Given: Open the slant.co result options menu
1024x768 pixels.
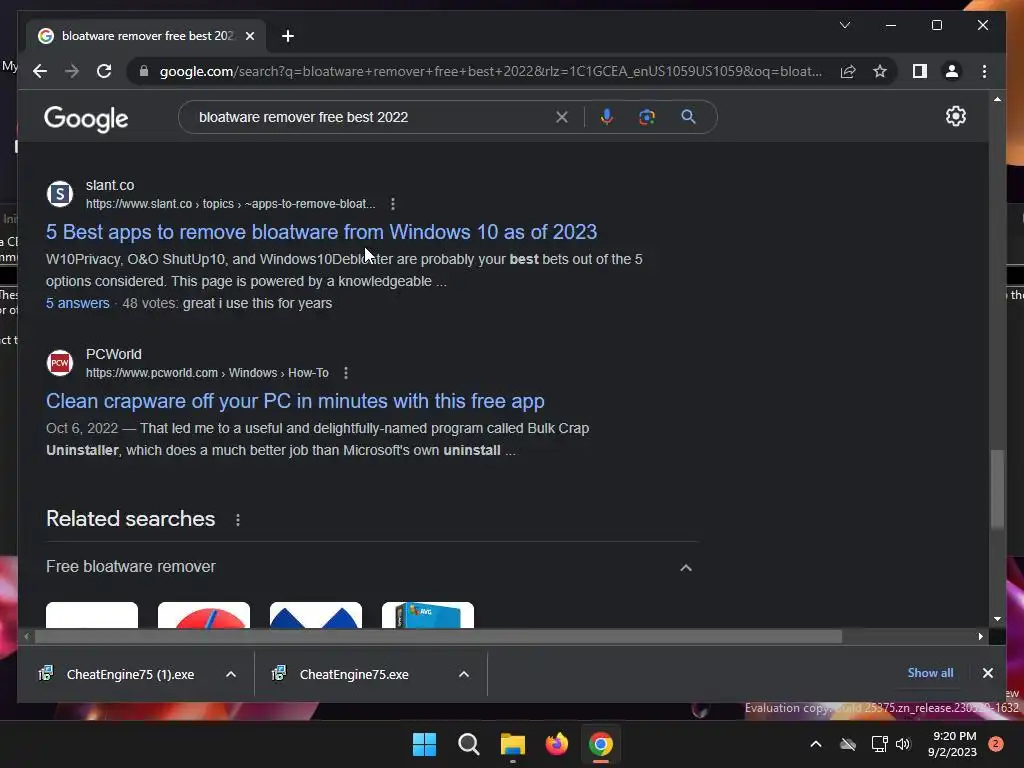Looking at the screenshot, I should coord(392,204).
